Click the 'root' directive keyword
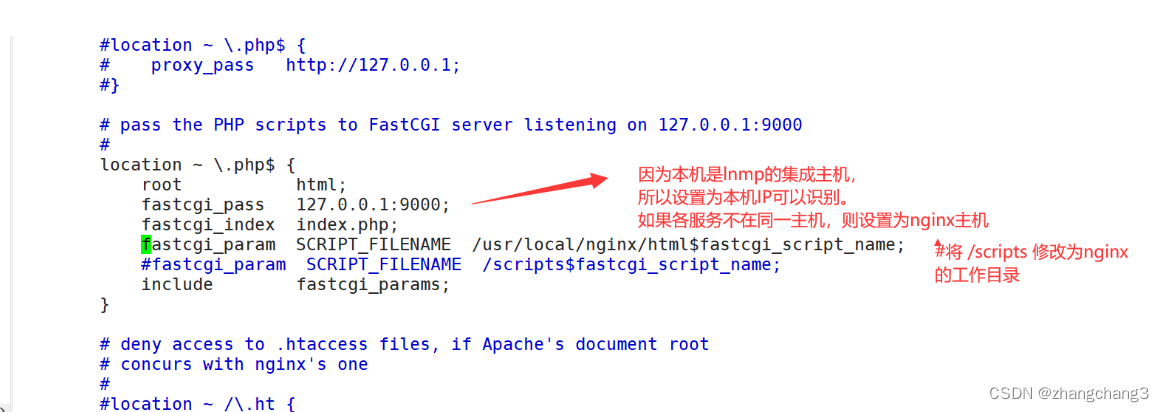 162,185
